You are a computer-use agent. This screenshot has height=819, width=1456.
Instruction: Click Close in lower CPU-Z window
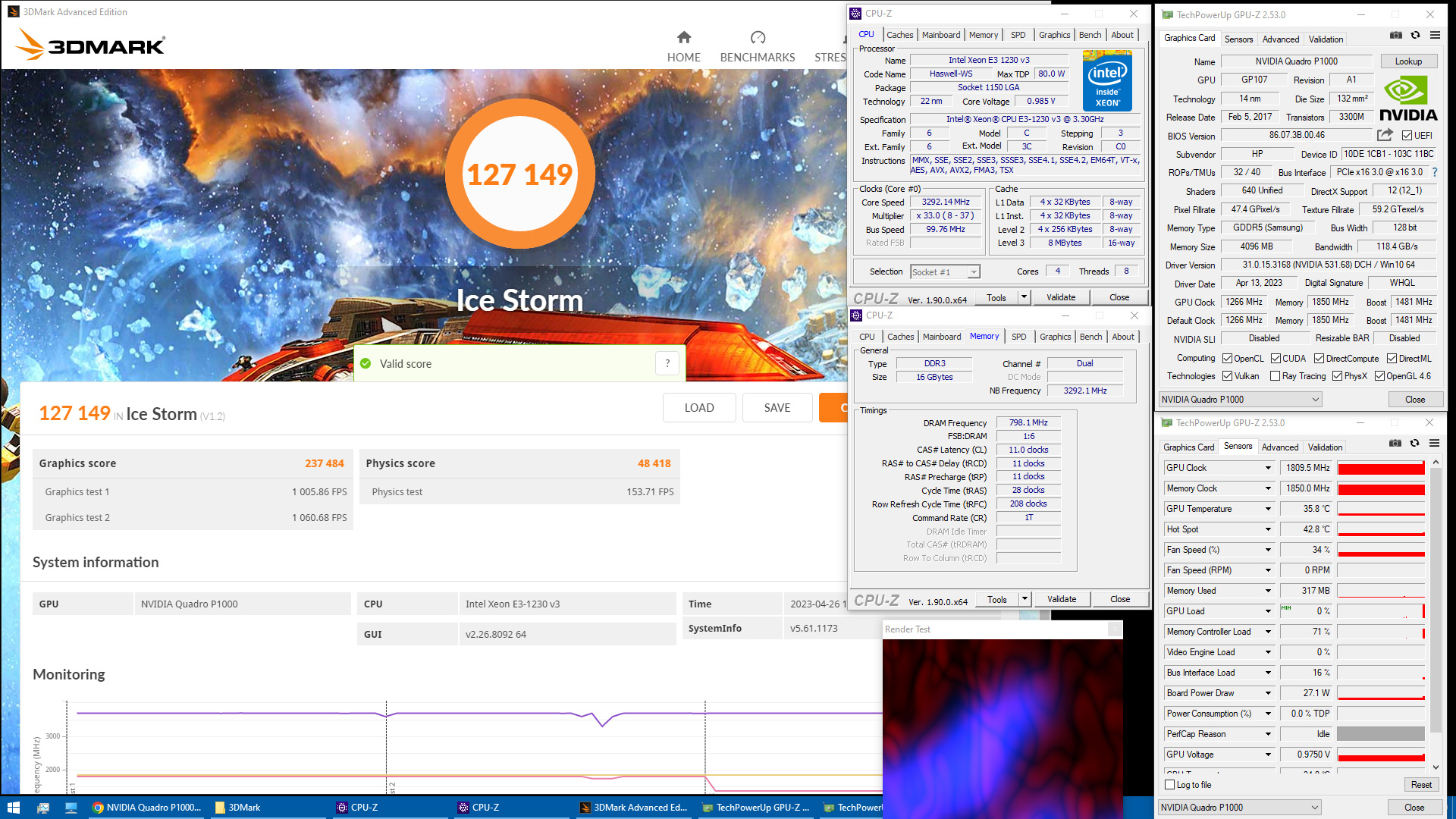point(1120,599)
